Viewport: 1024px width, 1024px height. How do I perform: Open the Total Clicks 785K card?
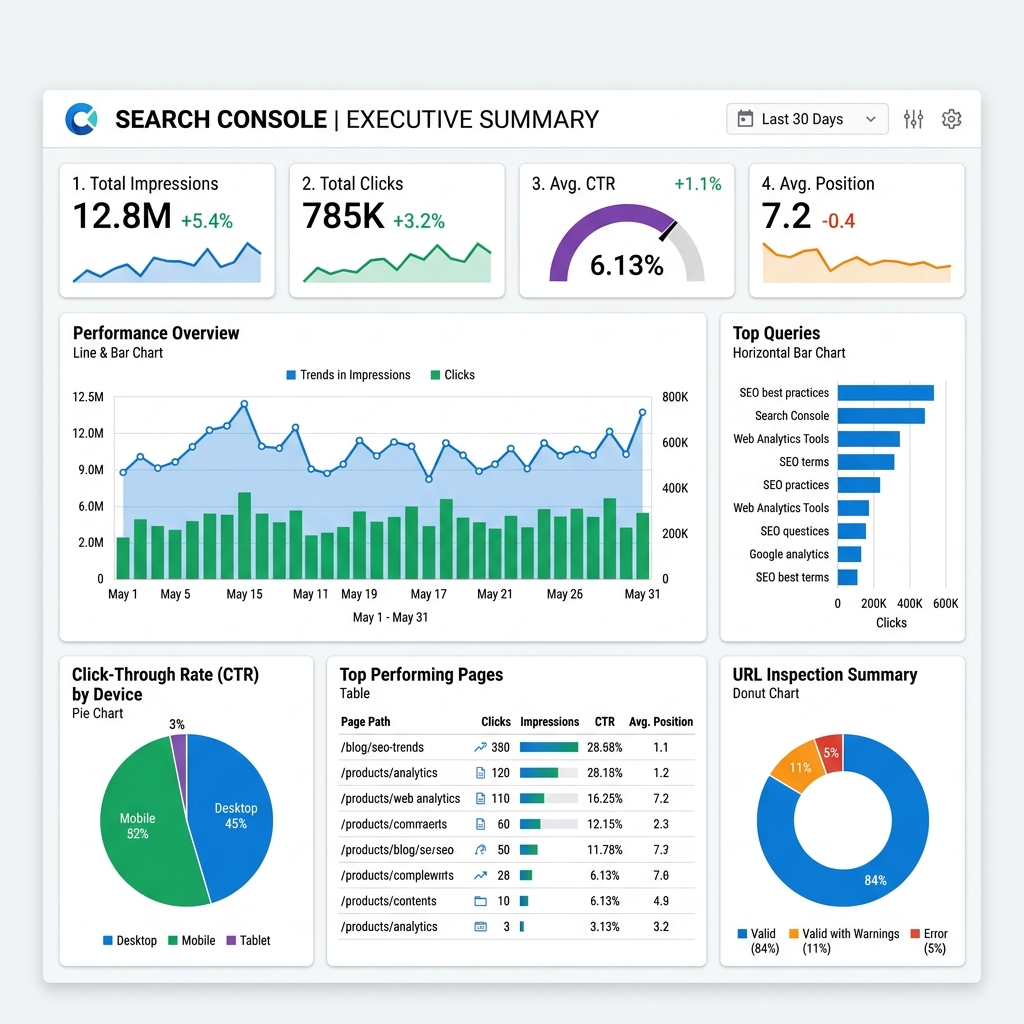pos(397,231)
